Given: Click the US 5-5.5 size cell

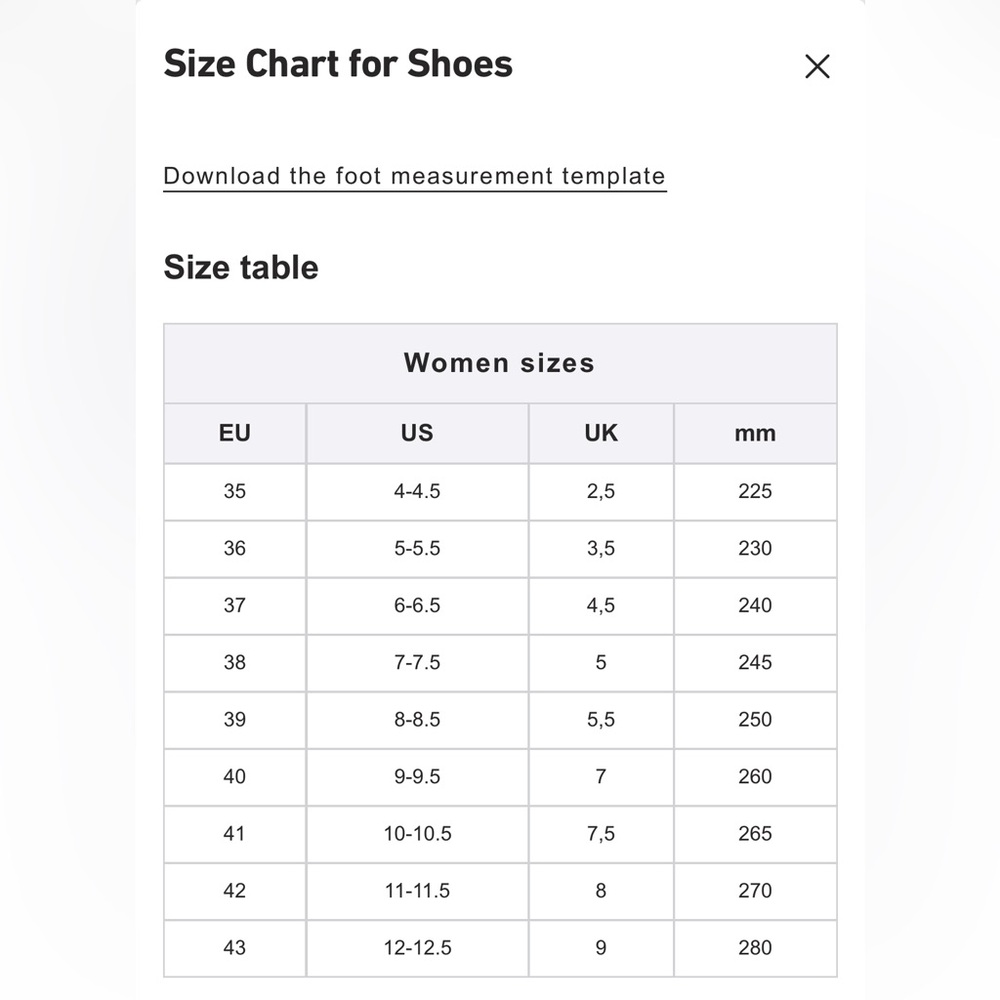Looking at the screenshot, I should tap(417, 548).
